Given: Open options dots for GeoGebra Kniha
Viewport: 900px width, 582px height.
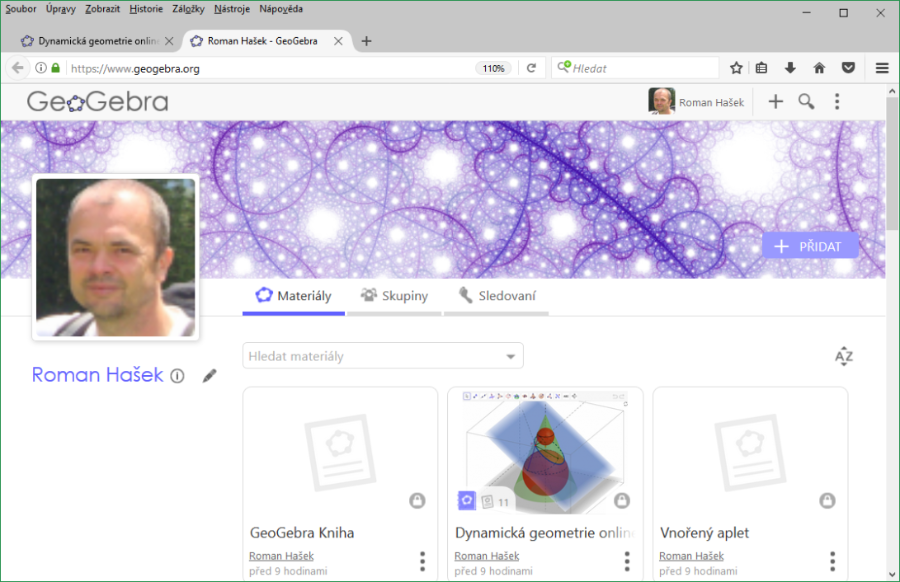Looking at the screenshot, I should click(x=422, y=561).
